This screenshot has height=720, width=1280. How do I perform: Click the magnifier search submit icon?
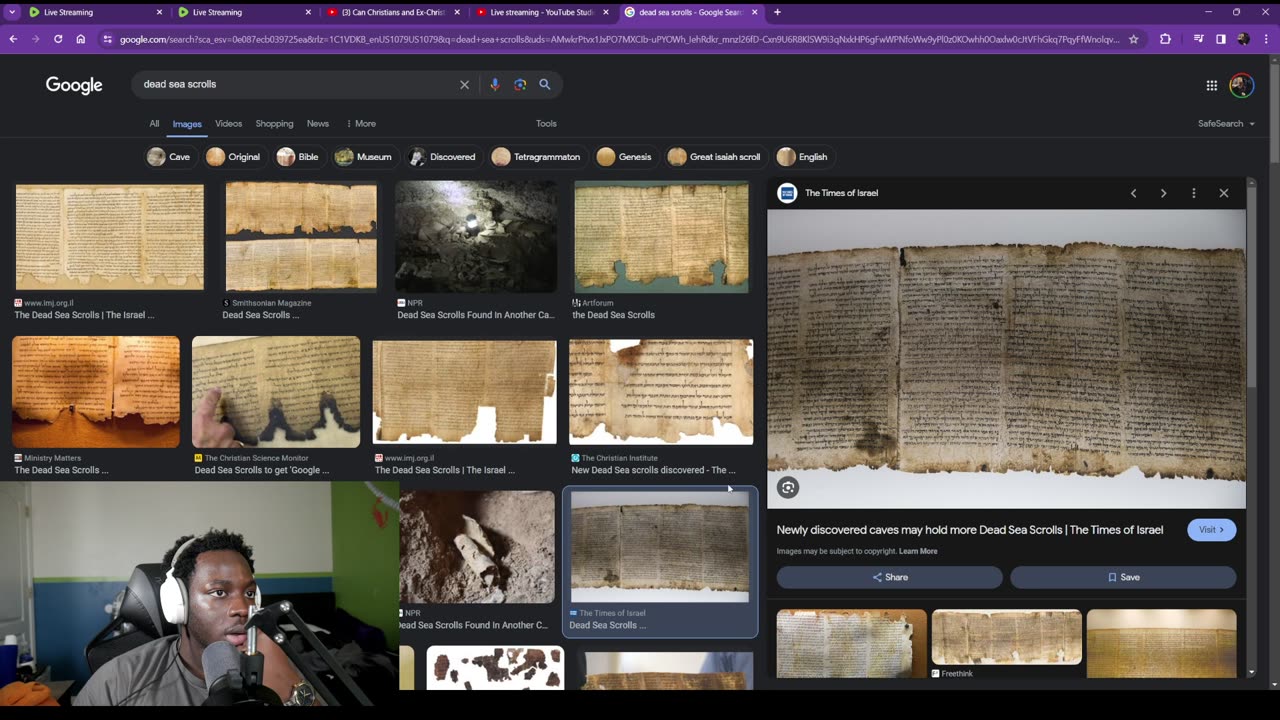545,85
